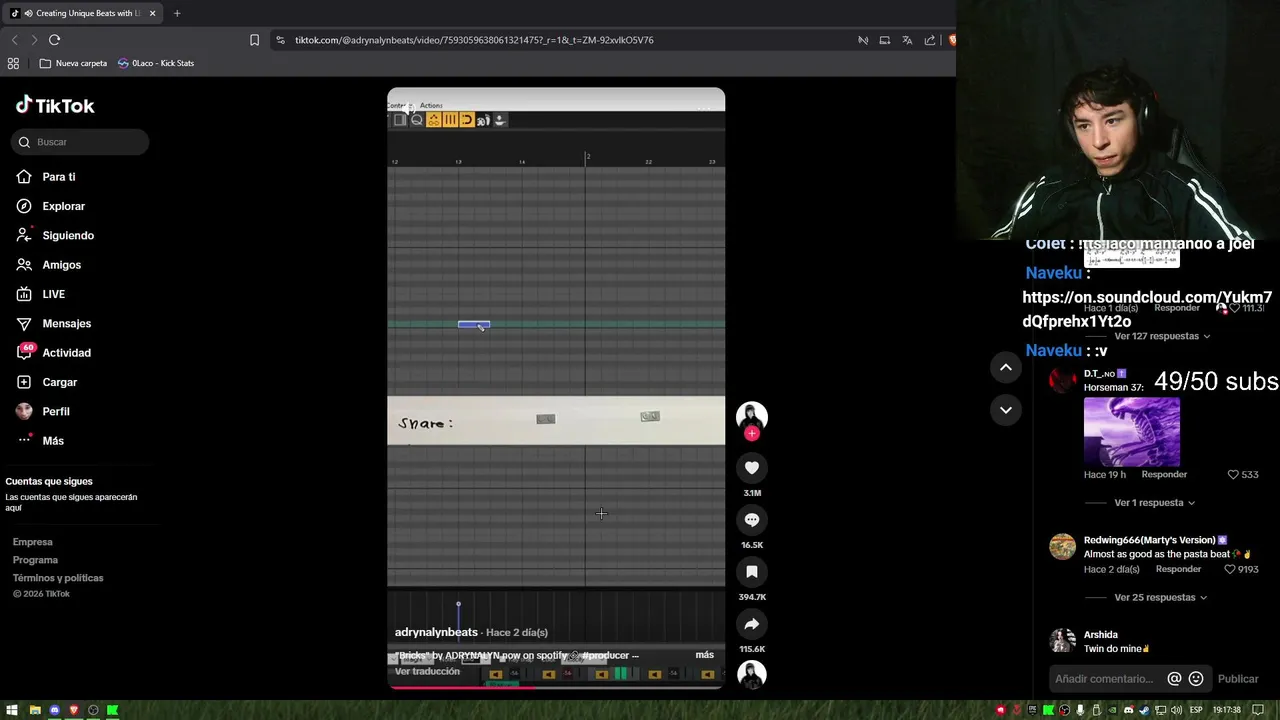Go back in browser history
Screen dimensions: 1280x720
pyautogui.click(x=14, y=40)
